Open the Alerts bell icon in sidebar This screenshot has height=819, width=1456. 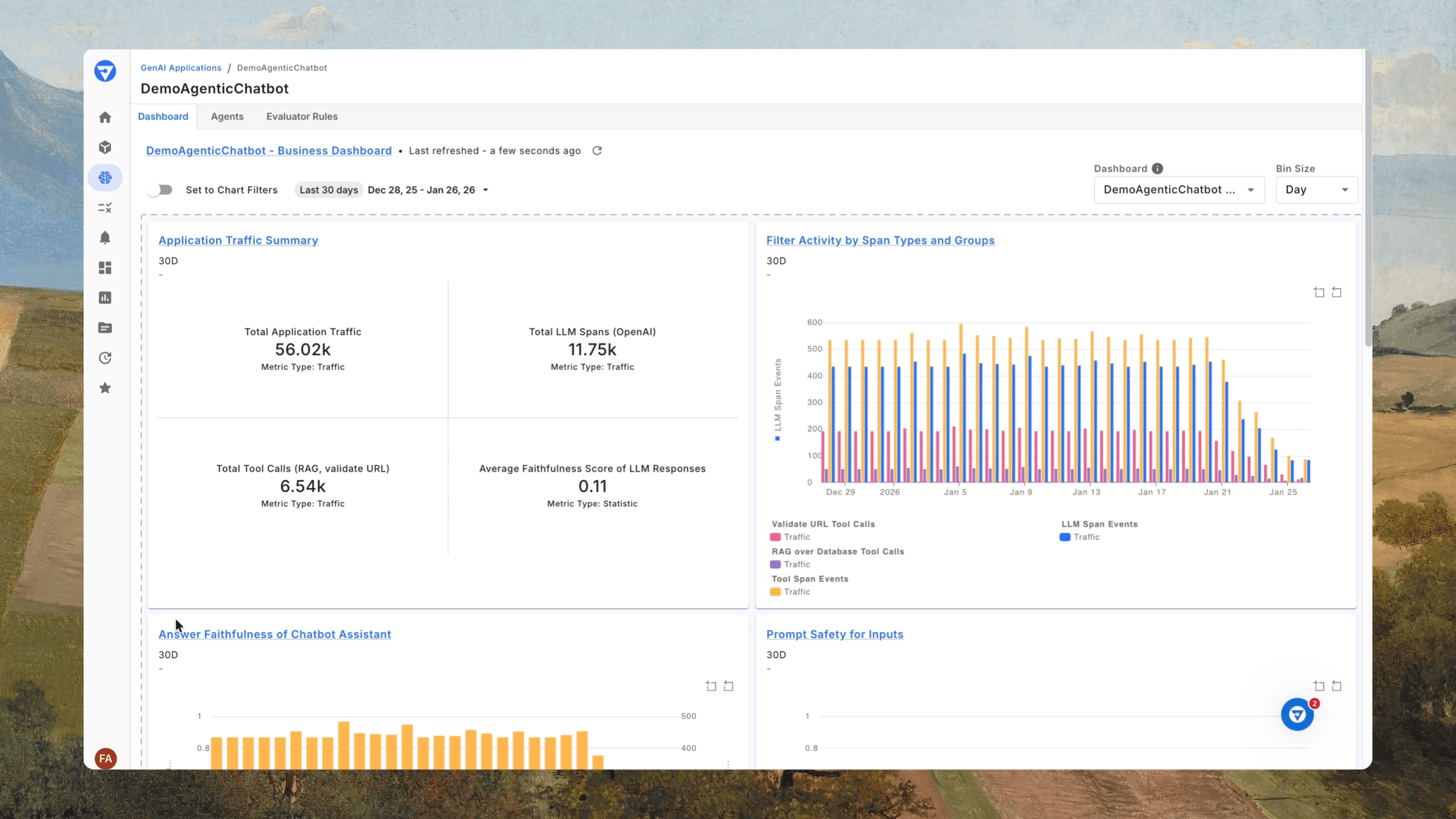[x=105, y=238]
